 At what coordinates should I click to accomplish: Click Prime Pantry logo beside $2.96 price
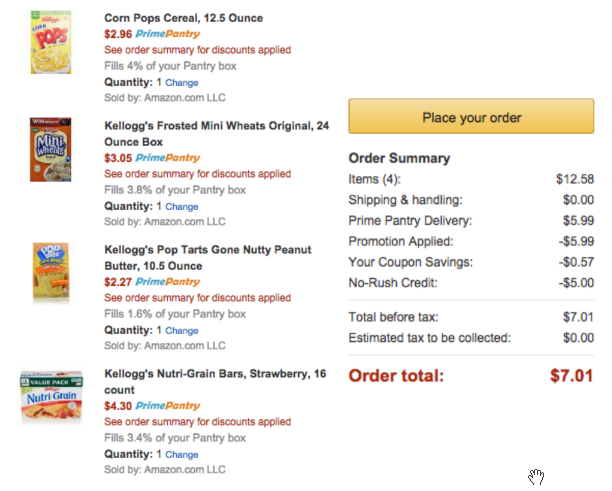(x=167, y=34)
